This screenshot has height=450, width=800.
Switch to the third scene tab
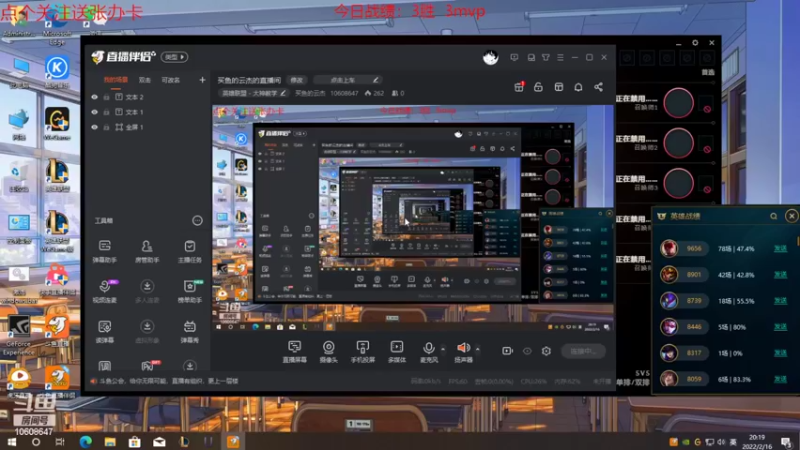pyautogui.click(x=170, y=80)
